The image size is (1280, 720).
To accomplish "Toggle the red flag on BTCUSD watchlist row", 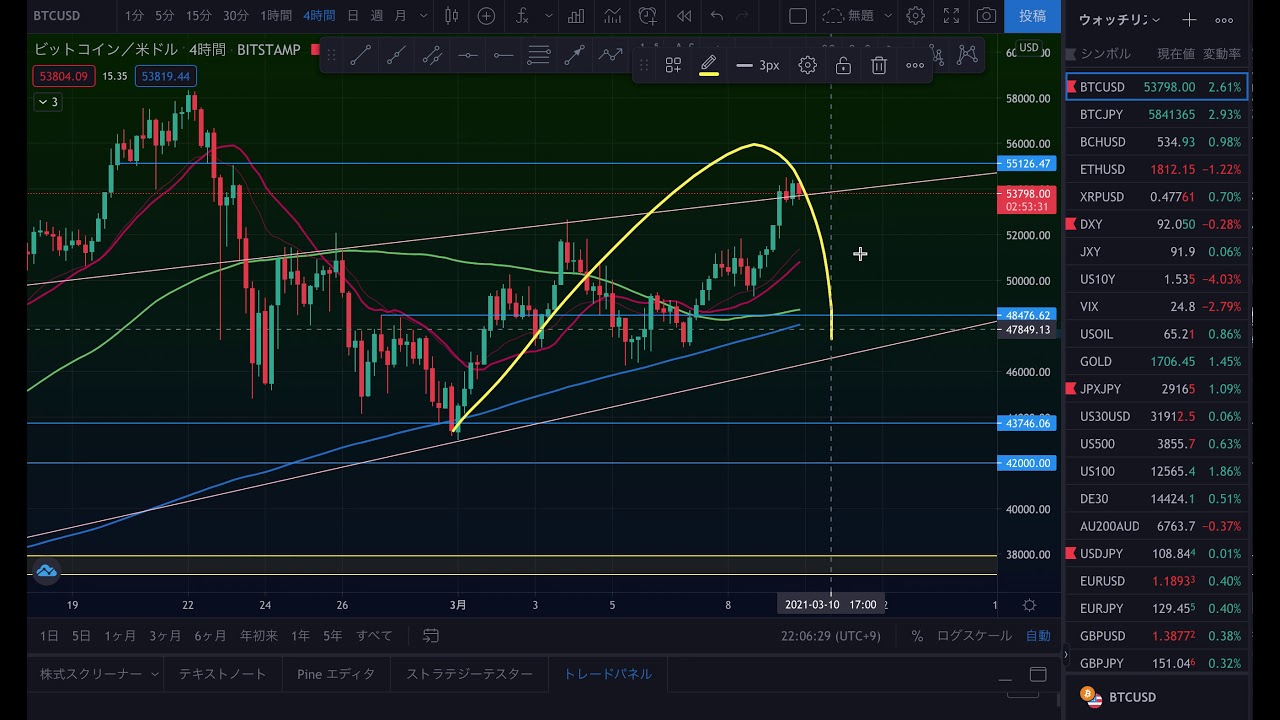I will pyautogui.click(x=1072, y=87).
